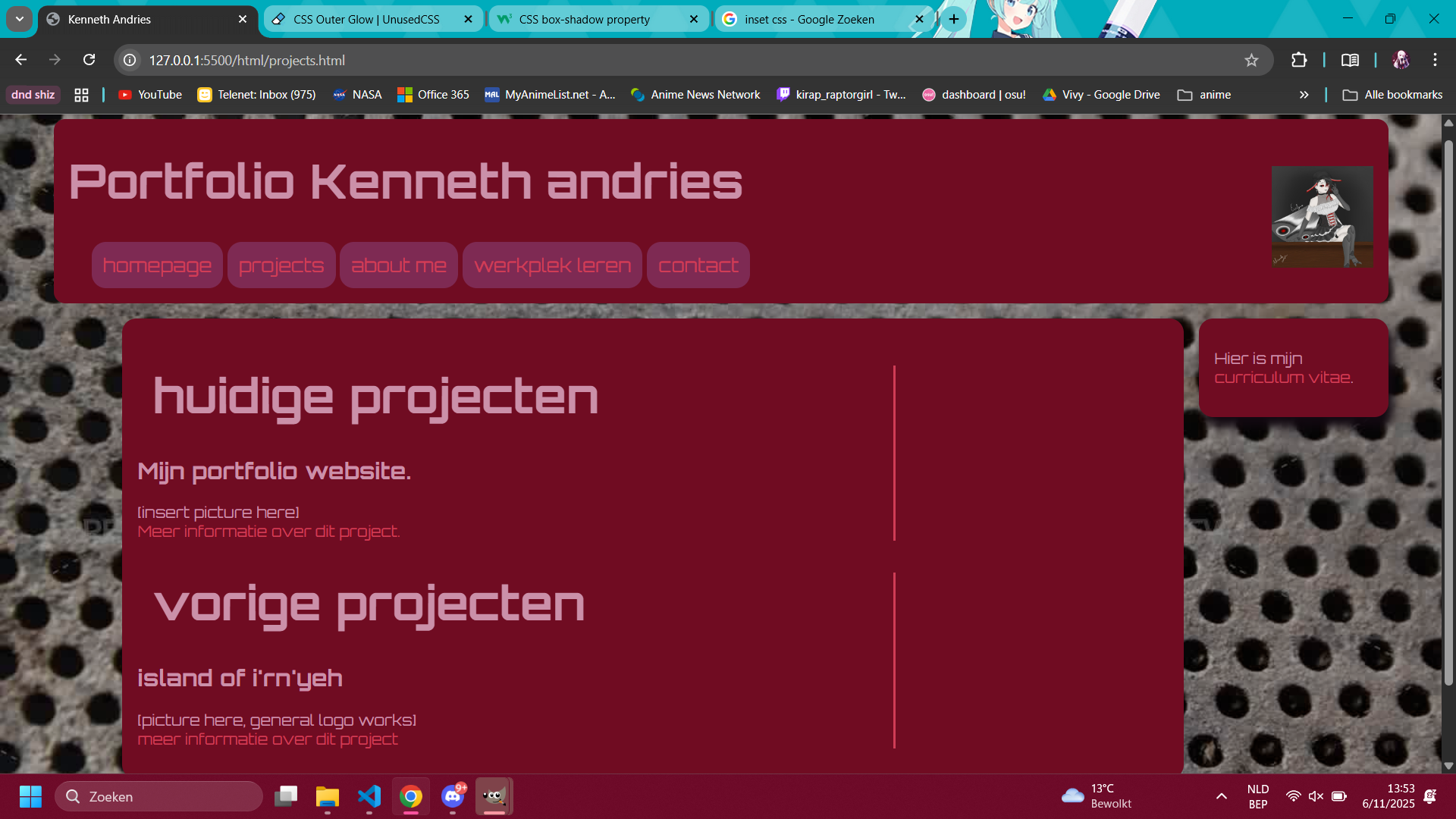Expand the hidden system tray icons
The height and width of the screenshot is (819, 1456).
pyautogui.click(x=1222, y=796)
